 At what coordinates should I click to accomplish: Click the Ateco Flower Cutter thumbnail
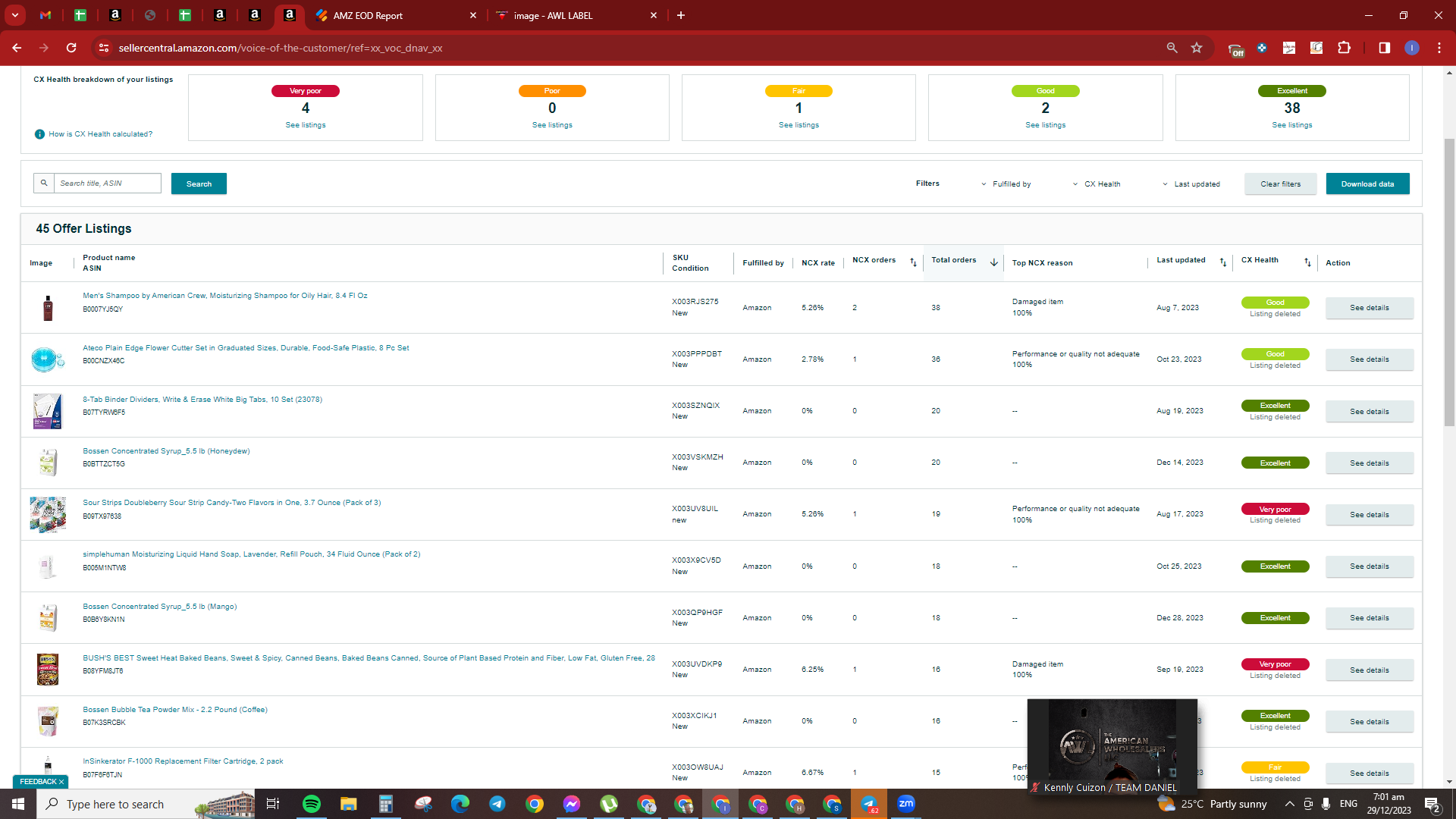(47, 359)
